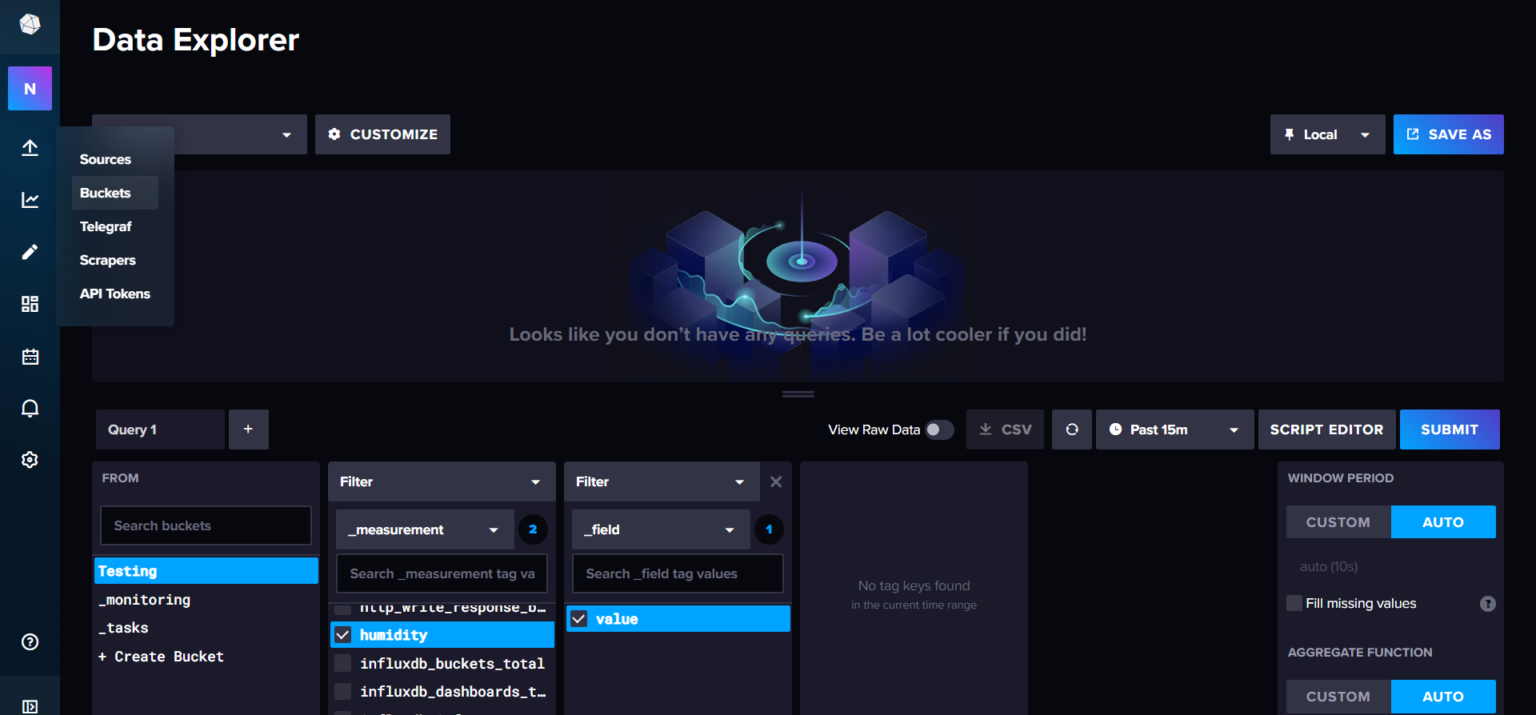Choose API Tokens in the flyout menu
Image resolution: width=1536 pixels, height=715 pixels.
click(x=115, y=294)
